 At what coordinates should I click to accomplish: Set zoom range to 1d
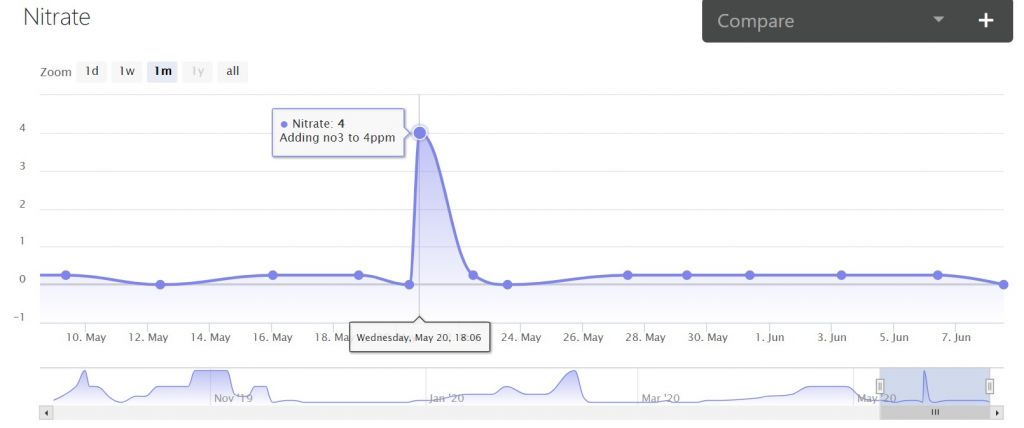[x=92, y=71]
